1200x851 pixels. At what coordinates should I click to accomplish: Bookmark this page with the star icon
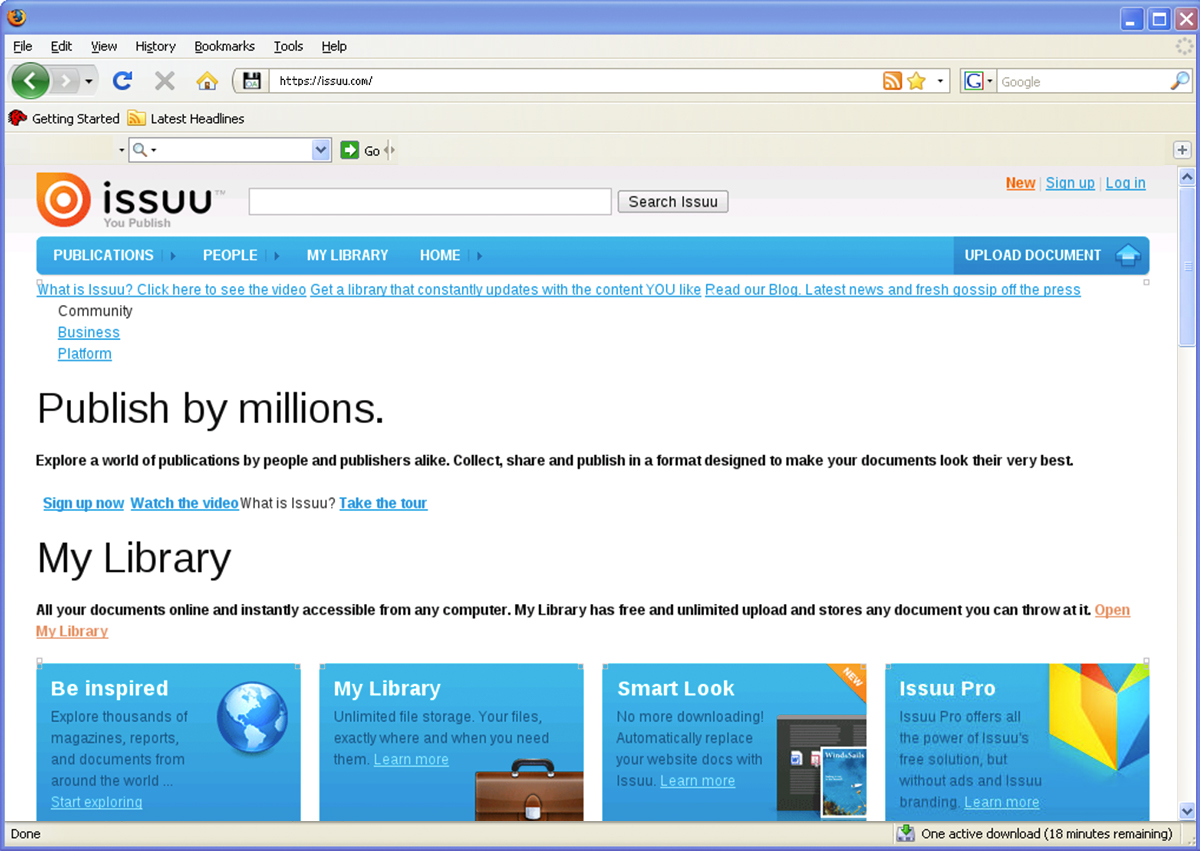point(916,81)
